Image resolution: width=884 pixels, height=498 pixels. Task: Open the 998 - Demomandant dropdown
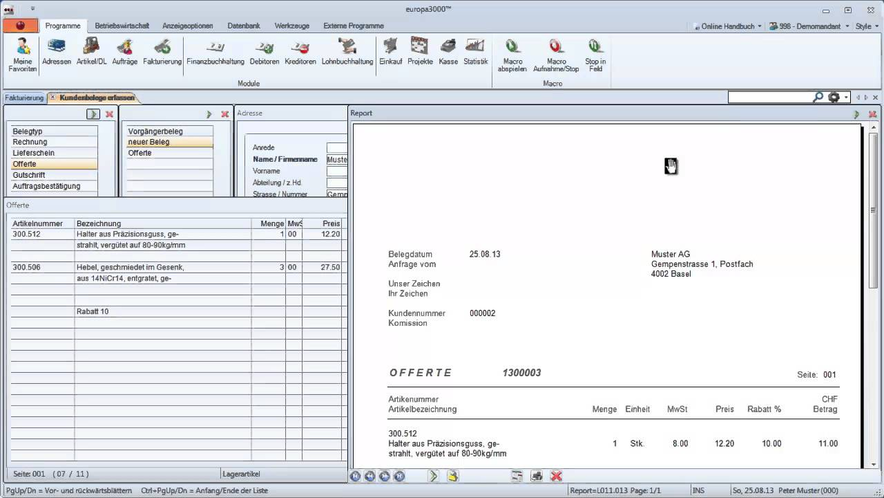click(808, 26)
